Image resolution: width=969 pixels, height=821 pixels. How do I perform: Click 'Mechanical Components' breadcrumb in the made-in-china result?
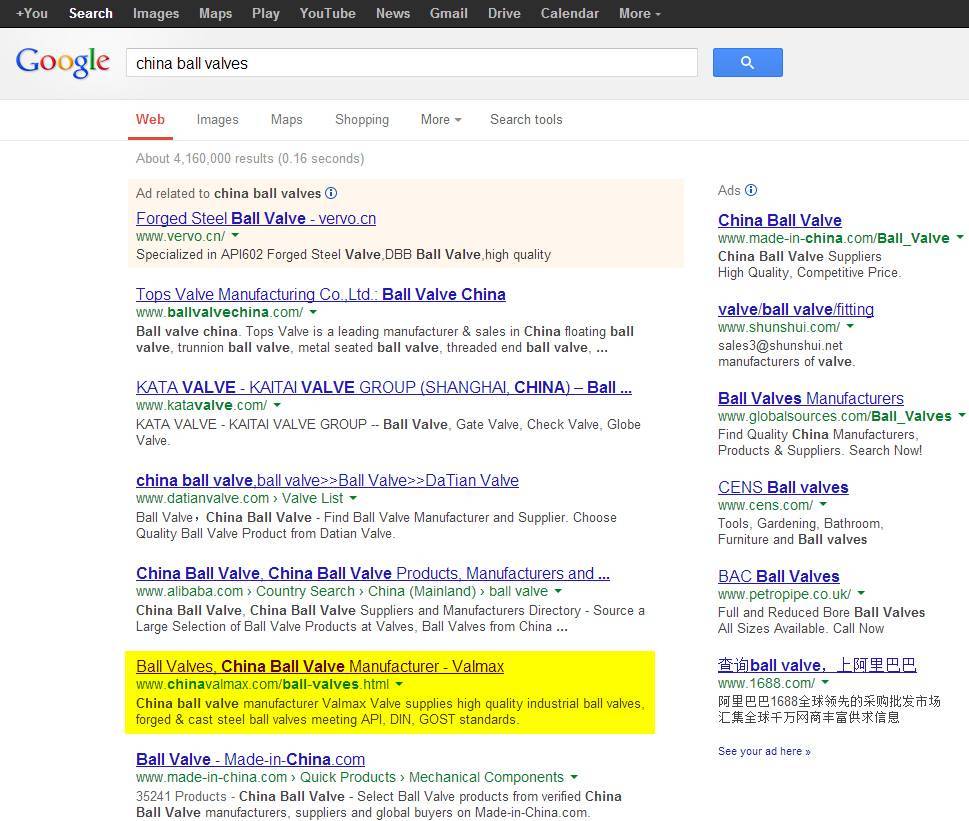click(x=486, y=777)
